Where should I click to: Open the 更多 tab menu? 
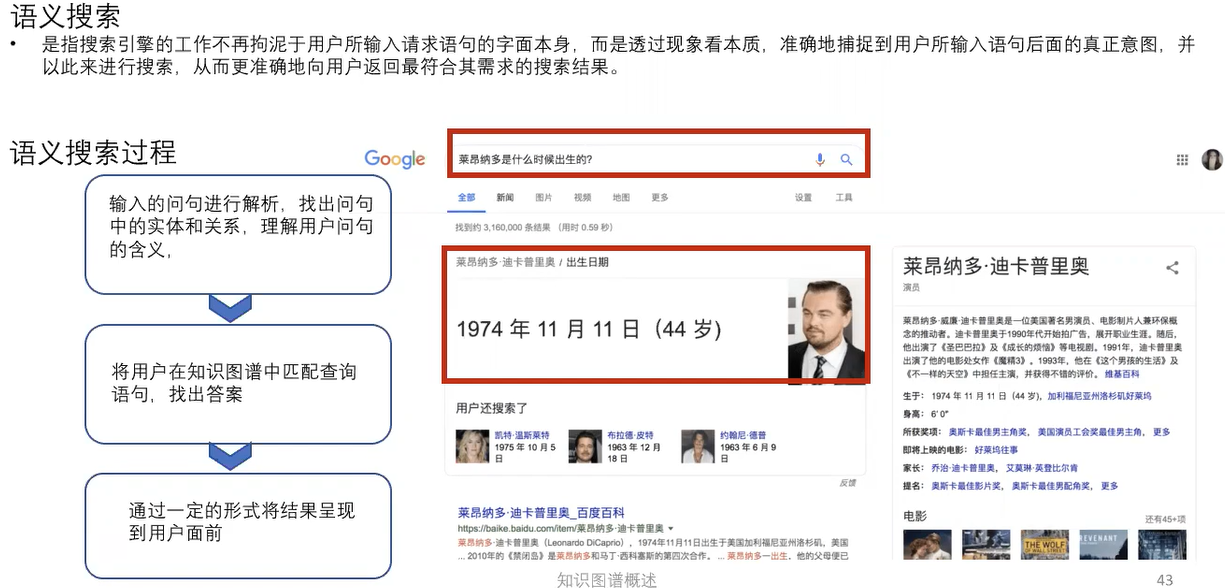click(660, 197)
